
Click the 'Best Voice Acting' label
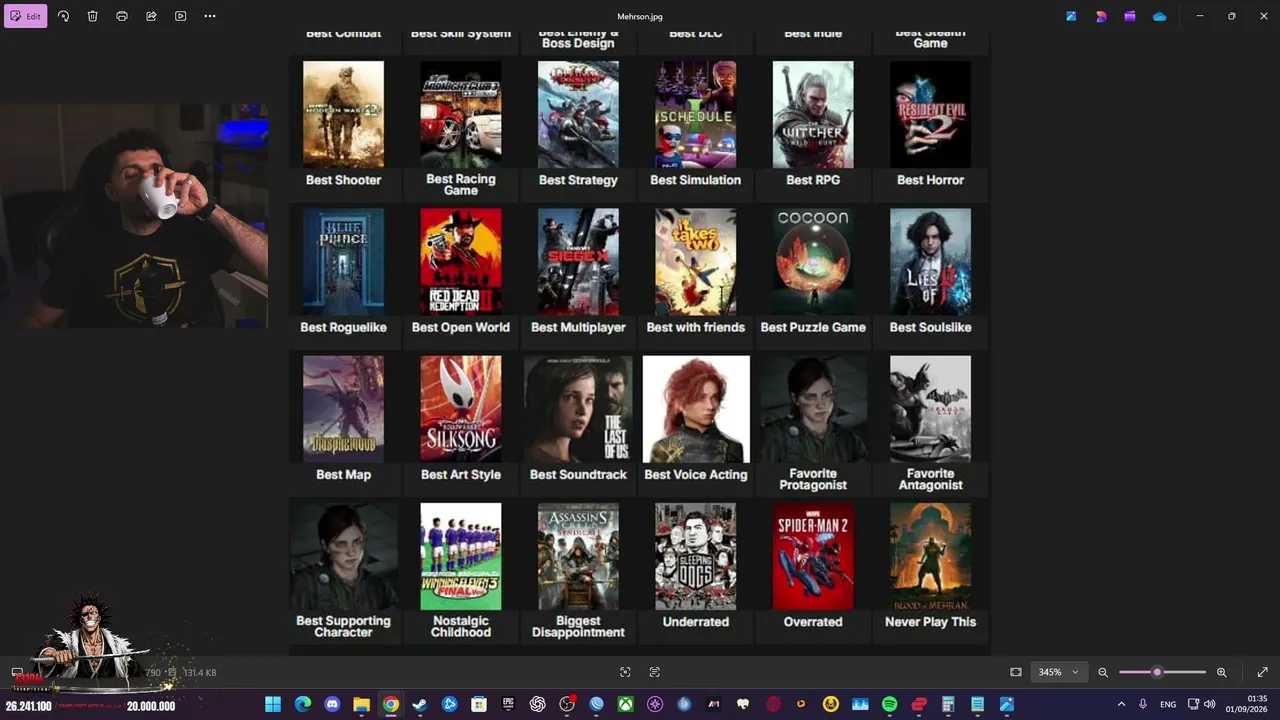tap(696, 475)
